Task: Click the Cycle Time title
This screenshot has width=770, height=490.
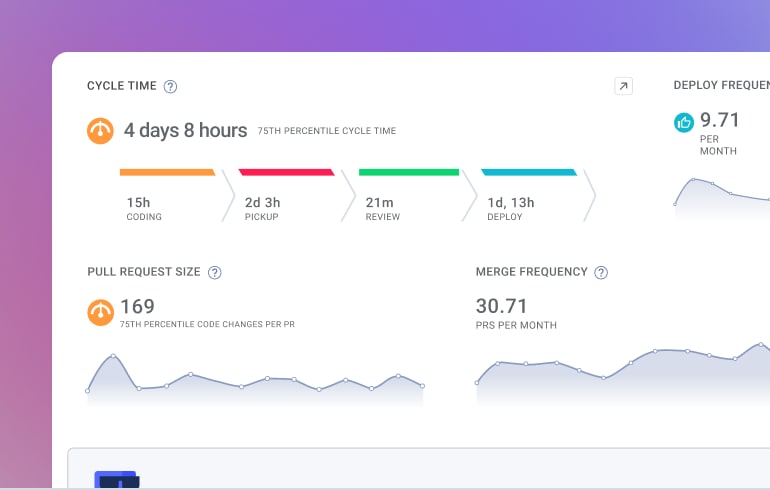Action: [122, 86]
